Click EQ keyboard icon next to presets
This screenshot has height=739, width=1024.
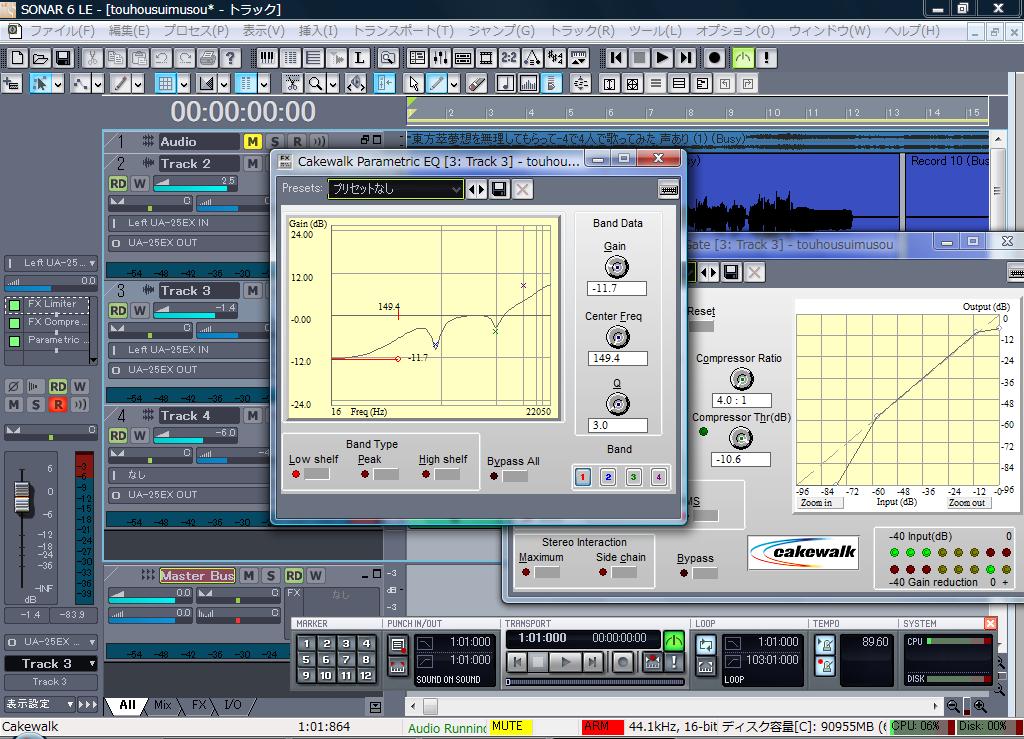pos(668,189)
